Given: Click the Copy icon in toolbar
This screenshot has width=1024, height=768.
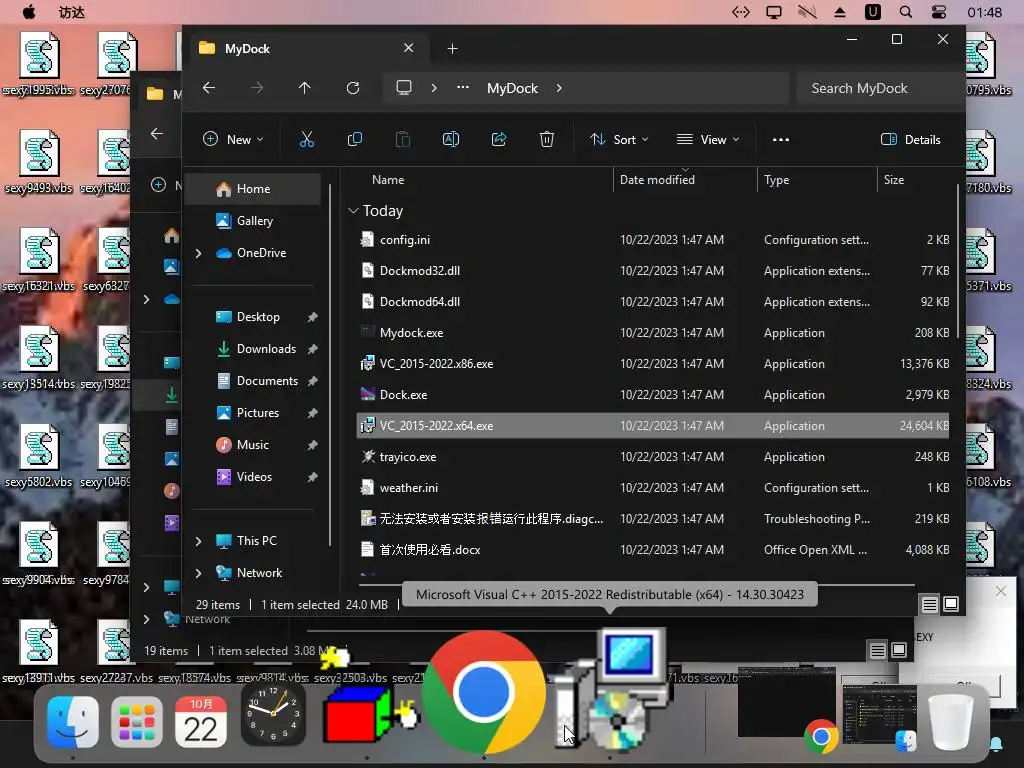Looking at the screenshot, I should tap(355, 139).
